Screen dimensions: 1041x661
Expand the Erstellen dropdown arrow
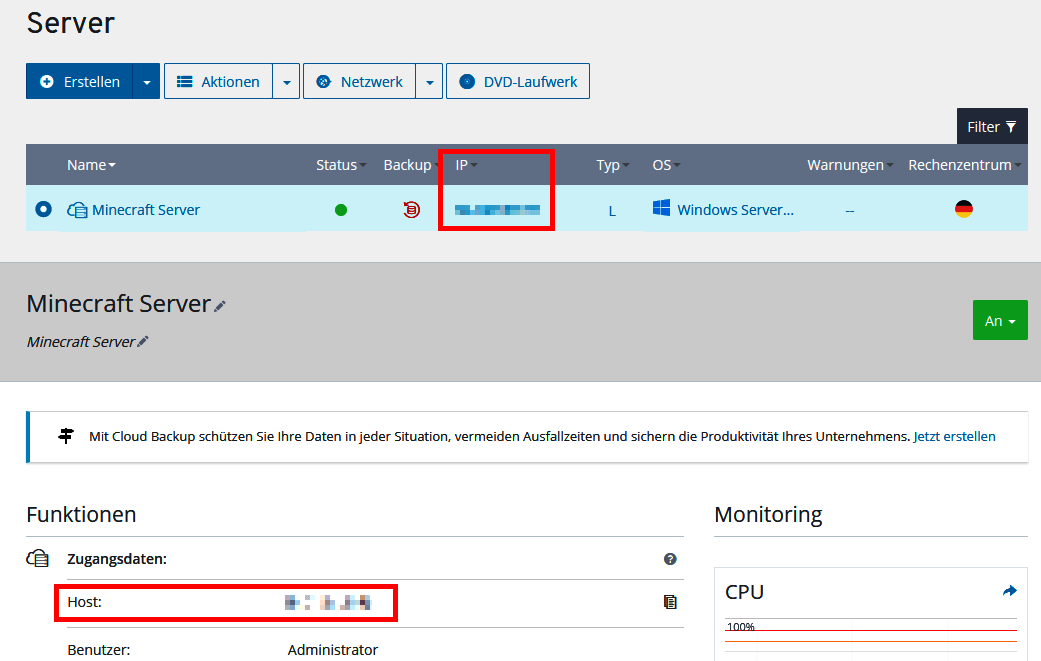[146, 82]
